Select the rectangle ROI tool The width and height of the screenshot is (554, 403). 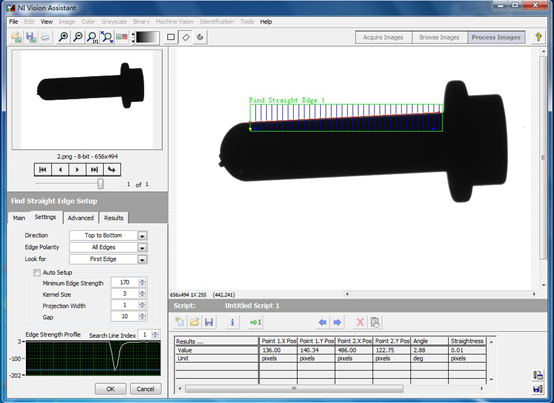click(x=171, y=37)
